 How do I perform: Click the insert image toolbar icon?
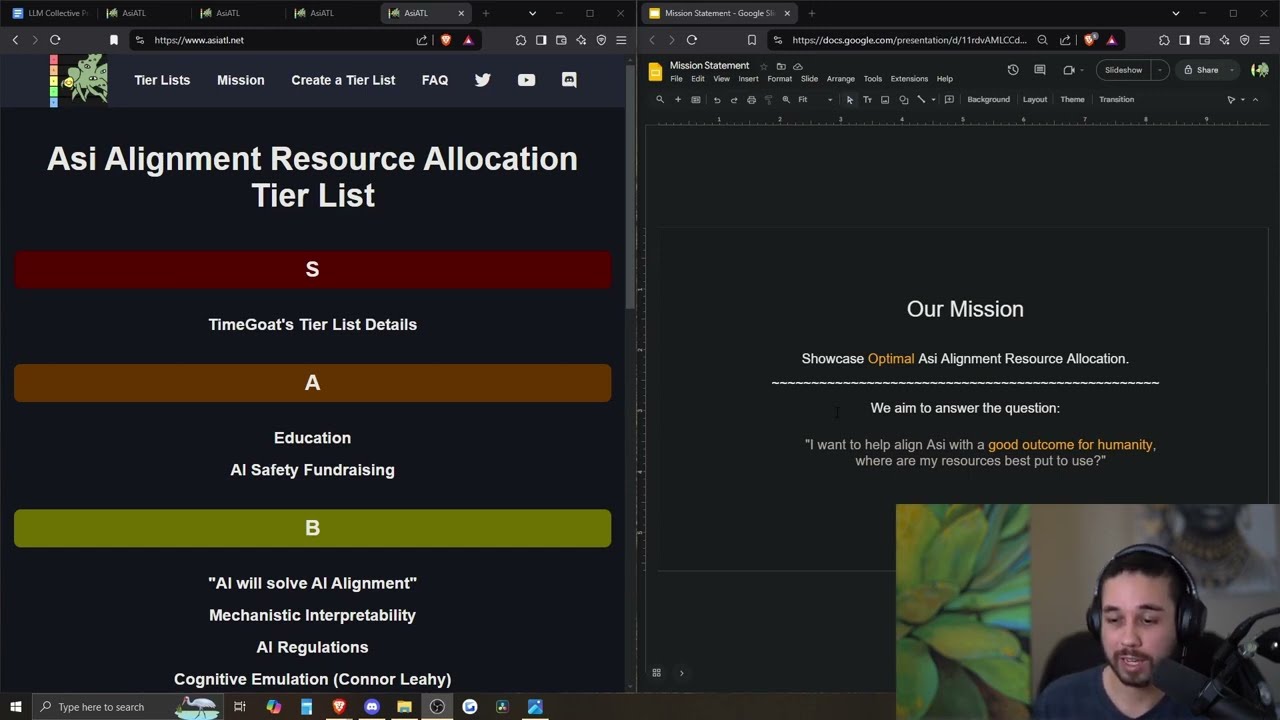click(x=885, y=100)
